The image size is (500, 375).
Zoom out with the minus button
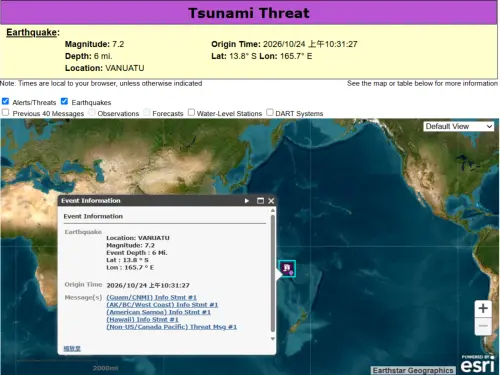tap(483, 326)
